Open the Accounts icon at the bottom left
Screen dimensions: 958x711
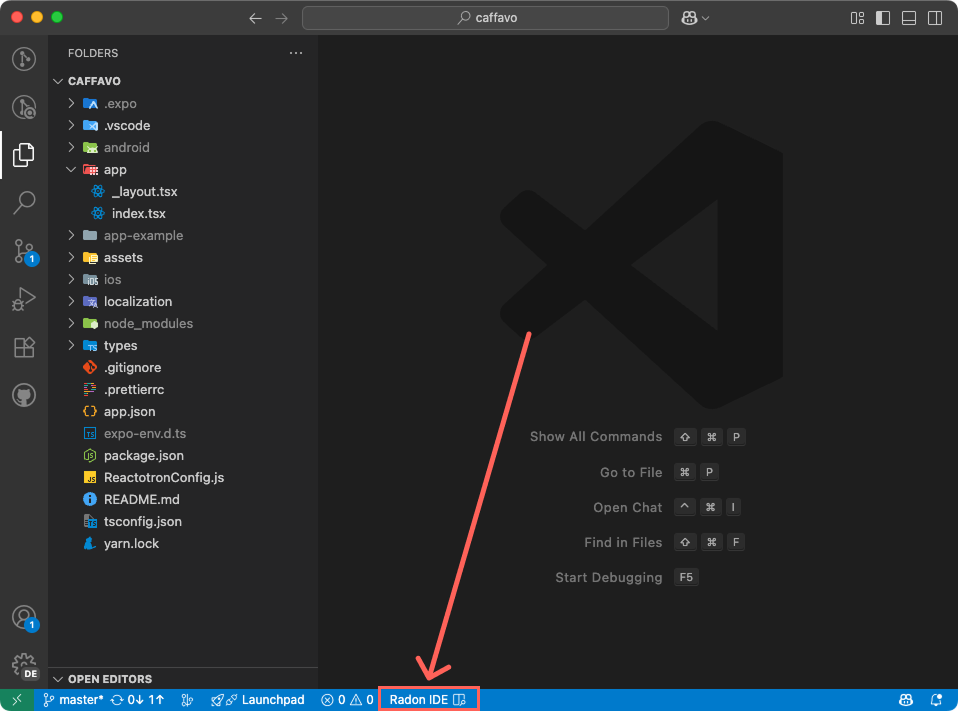(x=22, y=618)
